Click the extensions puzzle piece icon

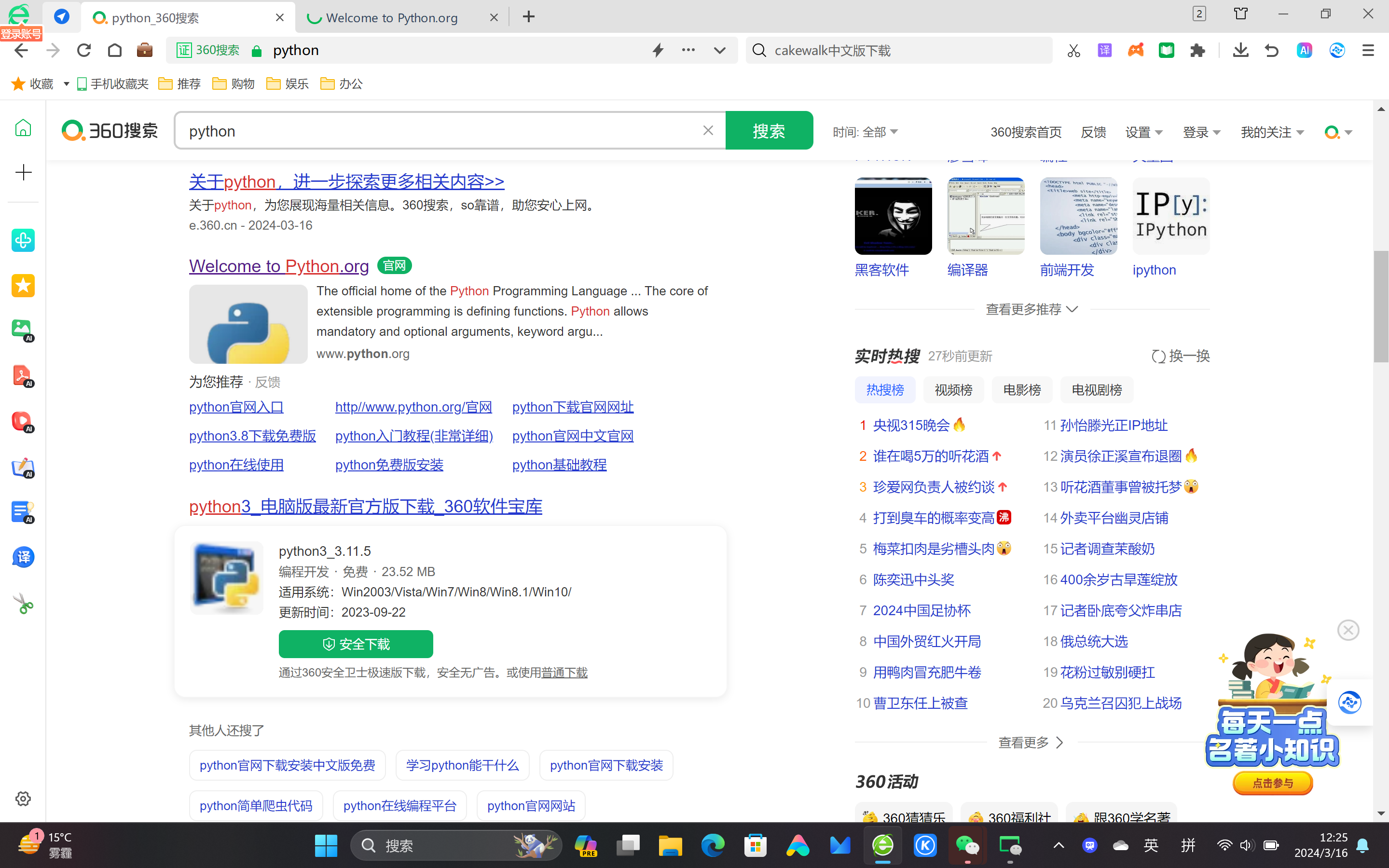1197,51
